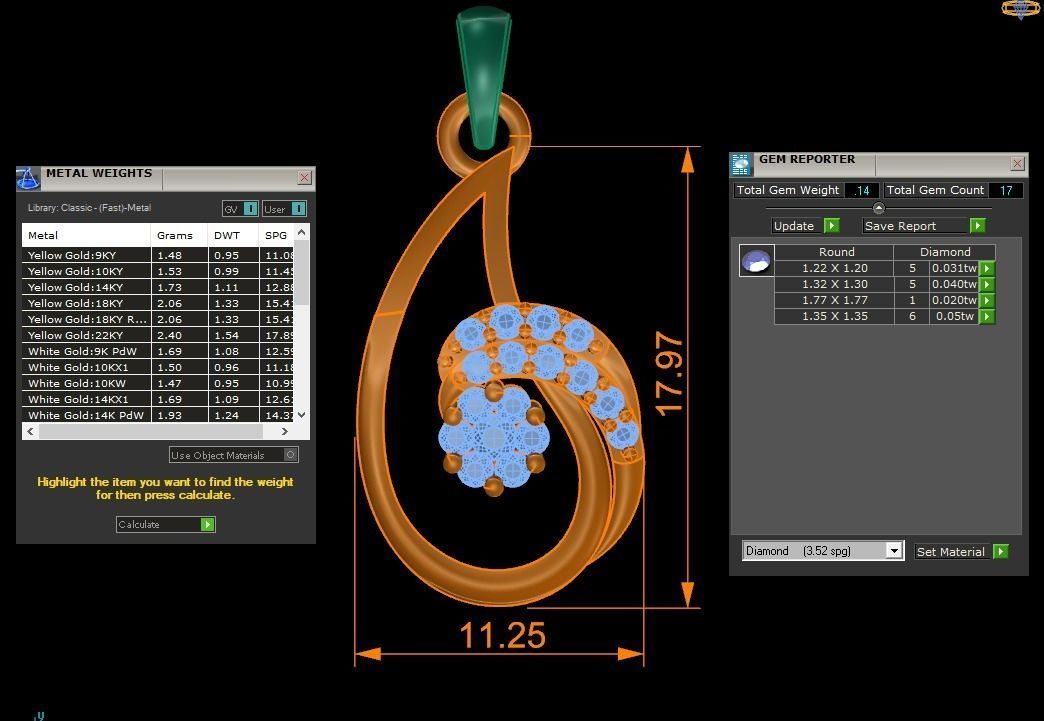1044x721 pixels.
Task: Click the DWT column header
Action: (233, 235)
